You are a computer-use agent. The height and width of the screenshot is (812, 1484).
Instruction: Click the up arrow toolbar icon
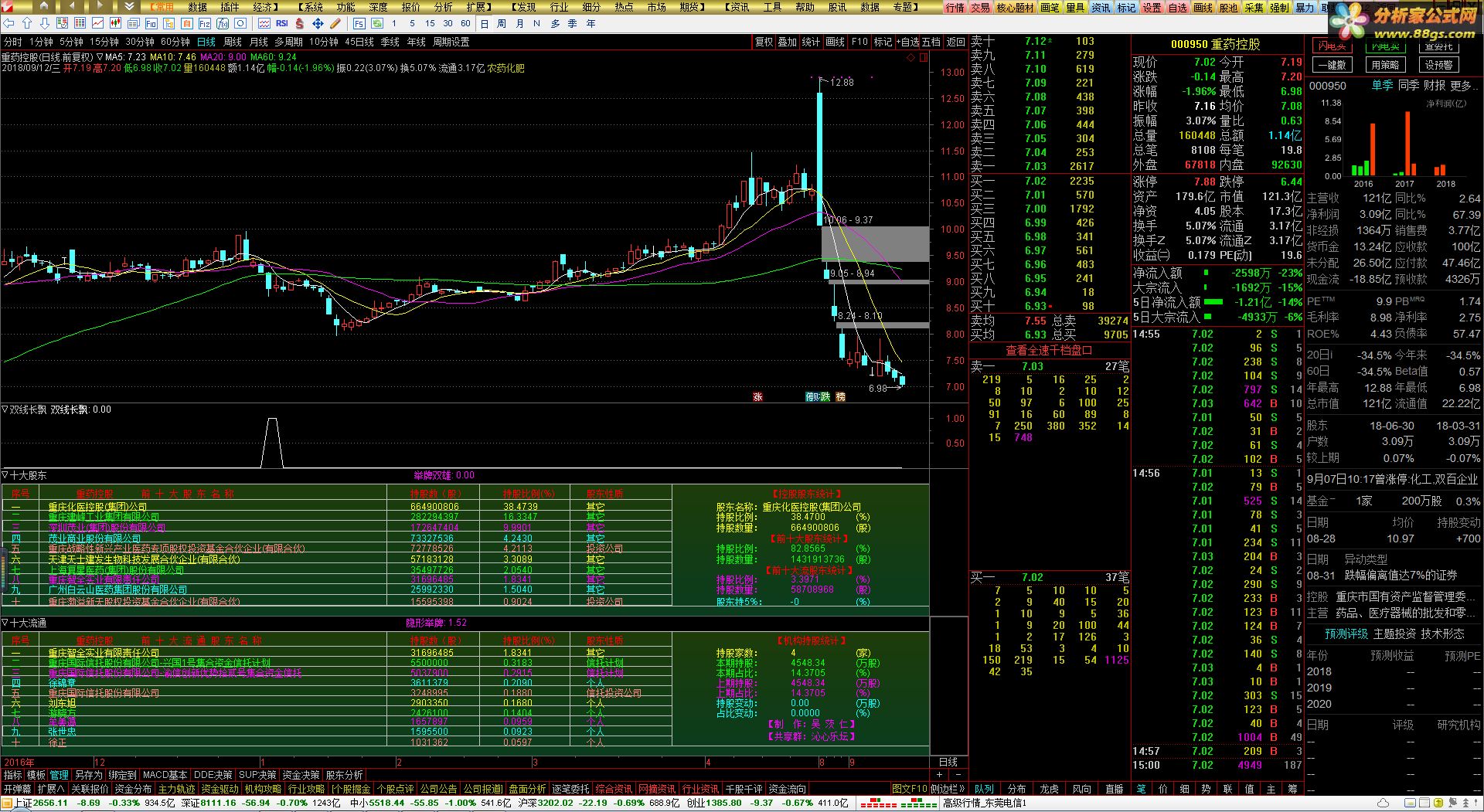[26, 23]
